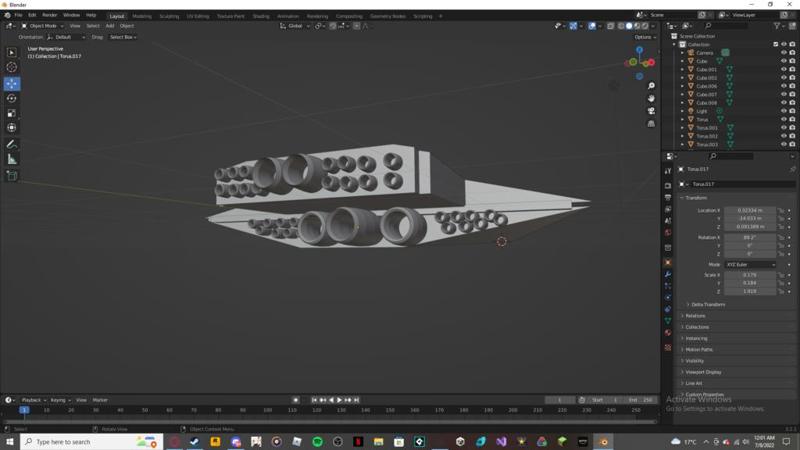Screen dimensions: 800x450
Task: Select the Measure tool
Action: pyautogui.click(x=12, y=160)
